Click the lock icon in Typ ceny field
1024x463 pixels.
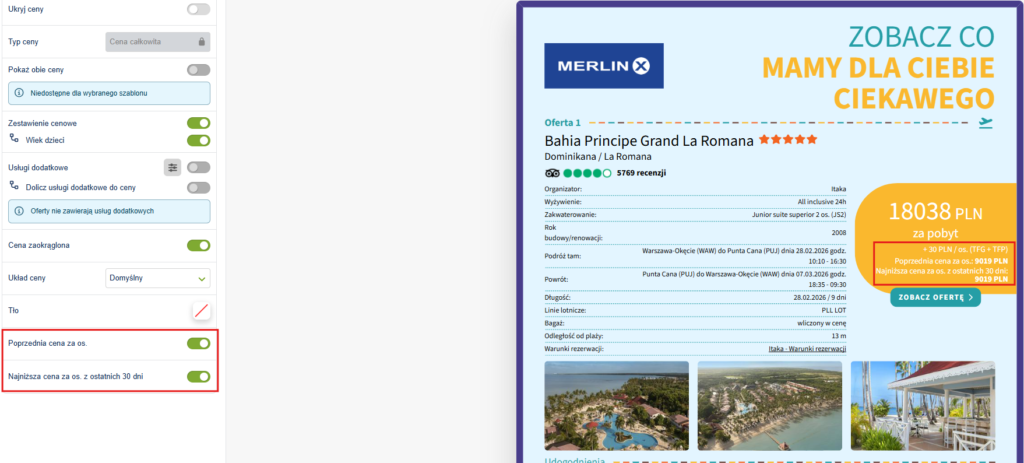tap(202, 42)
